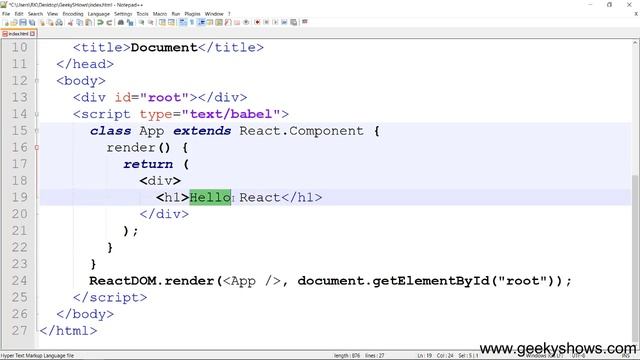
Task: Click the Zoom Out toolbar icon
Action: click(151, 22)
